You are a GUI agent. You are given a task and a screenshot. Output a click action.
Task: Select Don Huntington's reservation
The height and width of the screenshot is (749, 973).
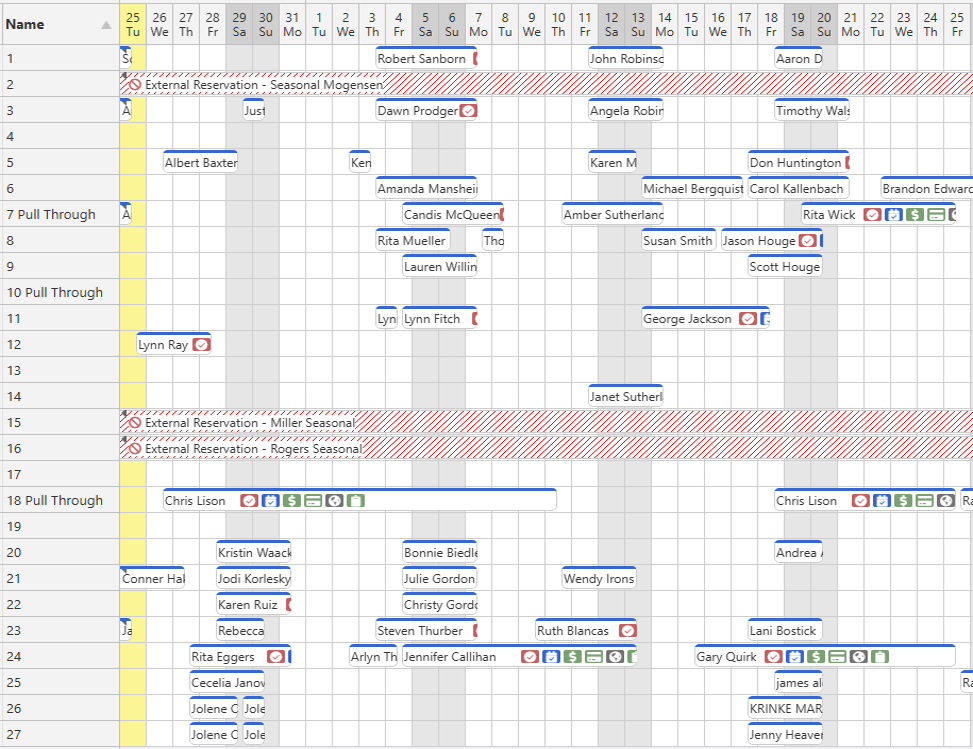coord(799,163)
